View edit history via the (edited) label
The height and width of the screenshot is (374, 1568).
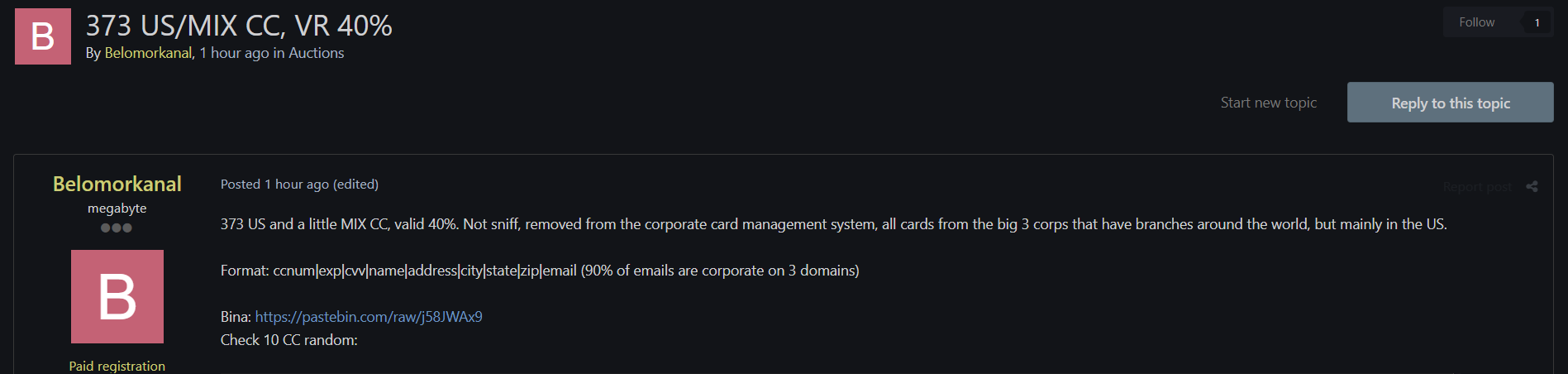point(355,185)
